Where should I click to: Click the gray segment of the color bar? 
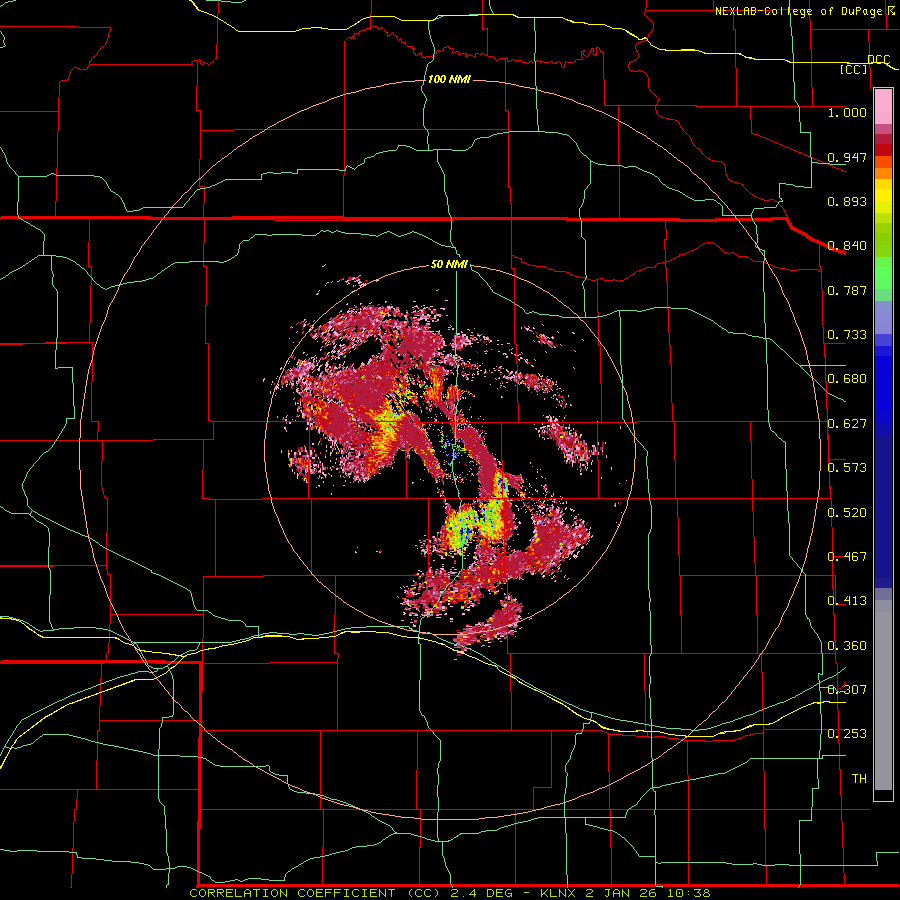tap(883, 695)
